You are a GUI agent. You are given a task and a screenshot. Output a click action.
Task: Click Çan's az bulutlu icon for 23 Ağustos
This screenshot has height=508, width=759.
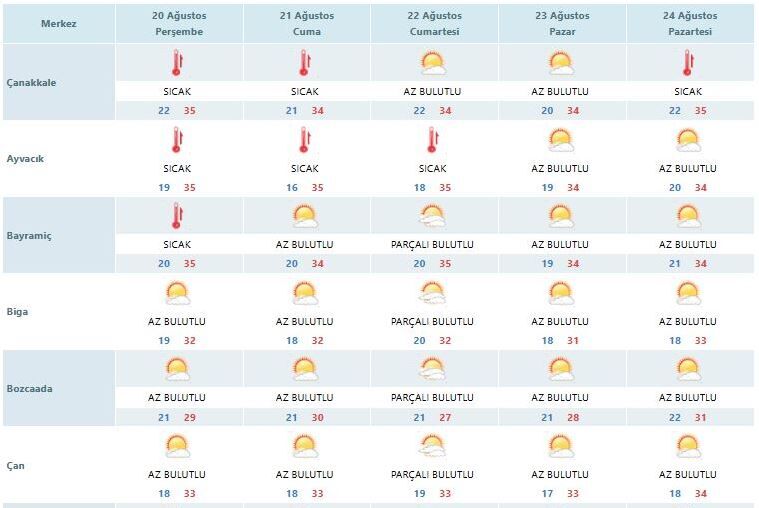tap(561, 446)
